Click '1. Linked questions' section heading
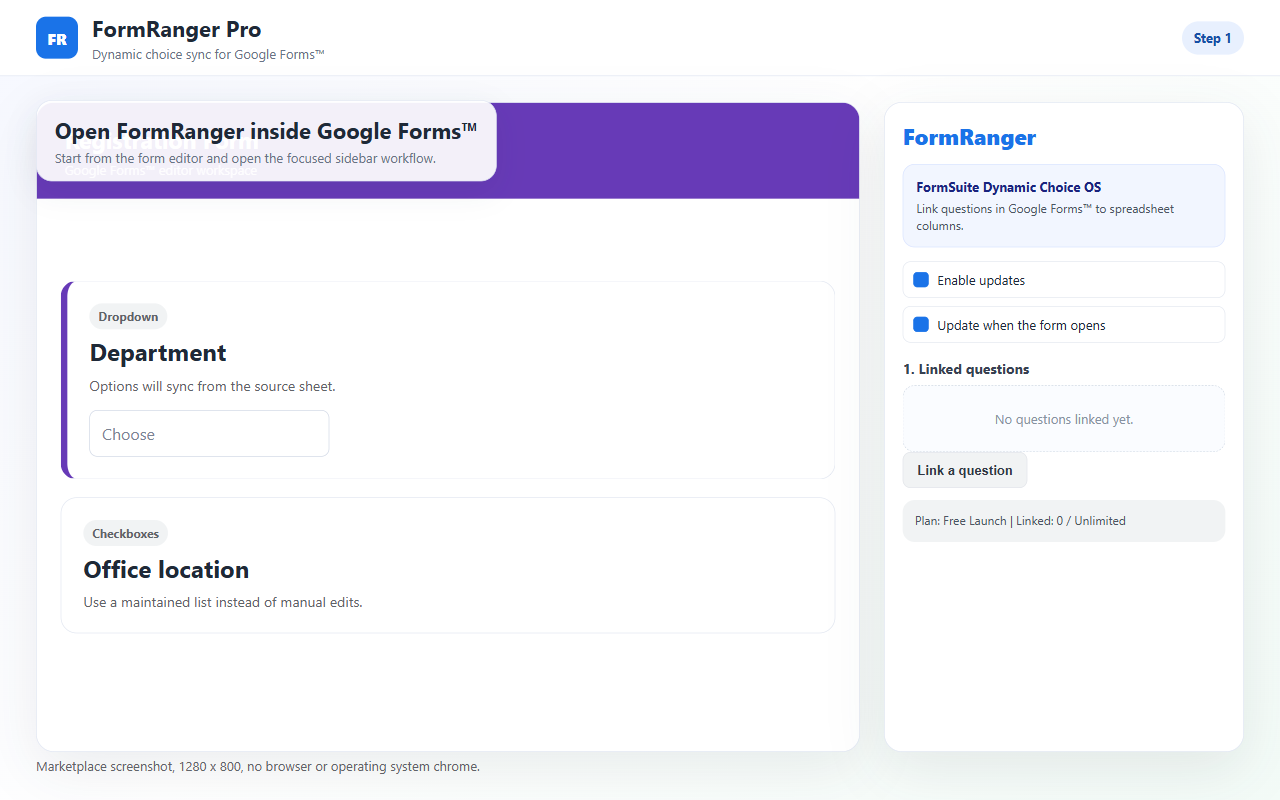Viewport: 1280px width, 800px height. pyautogui.click(x=966, y=369)
